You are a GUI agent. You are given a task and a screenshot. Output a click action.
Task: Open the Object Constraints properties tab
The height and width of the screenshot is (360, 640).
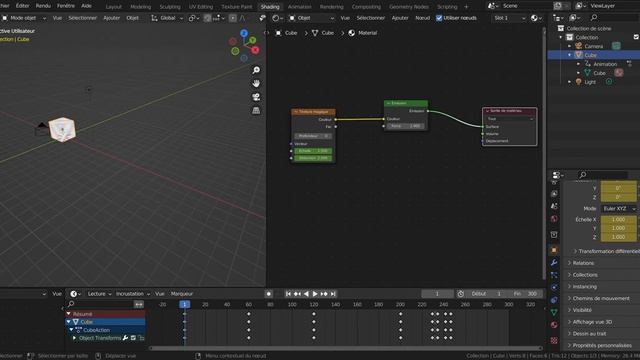pos(554,300)
